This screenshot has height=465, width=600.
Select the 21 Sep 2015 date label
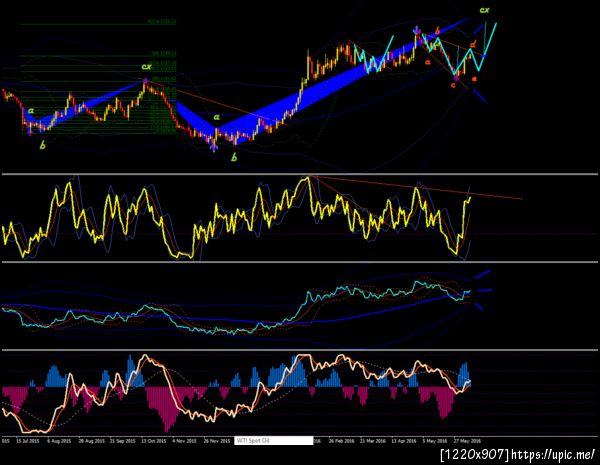(122, 441)
